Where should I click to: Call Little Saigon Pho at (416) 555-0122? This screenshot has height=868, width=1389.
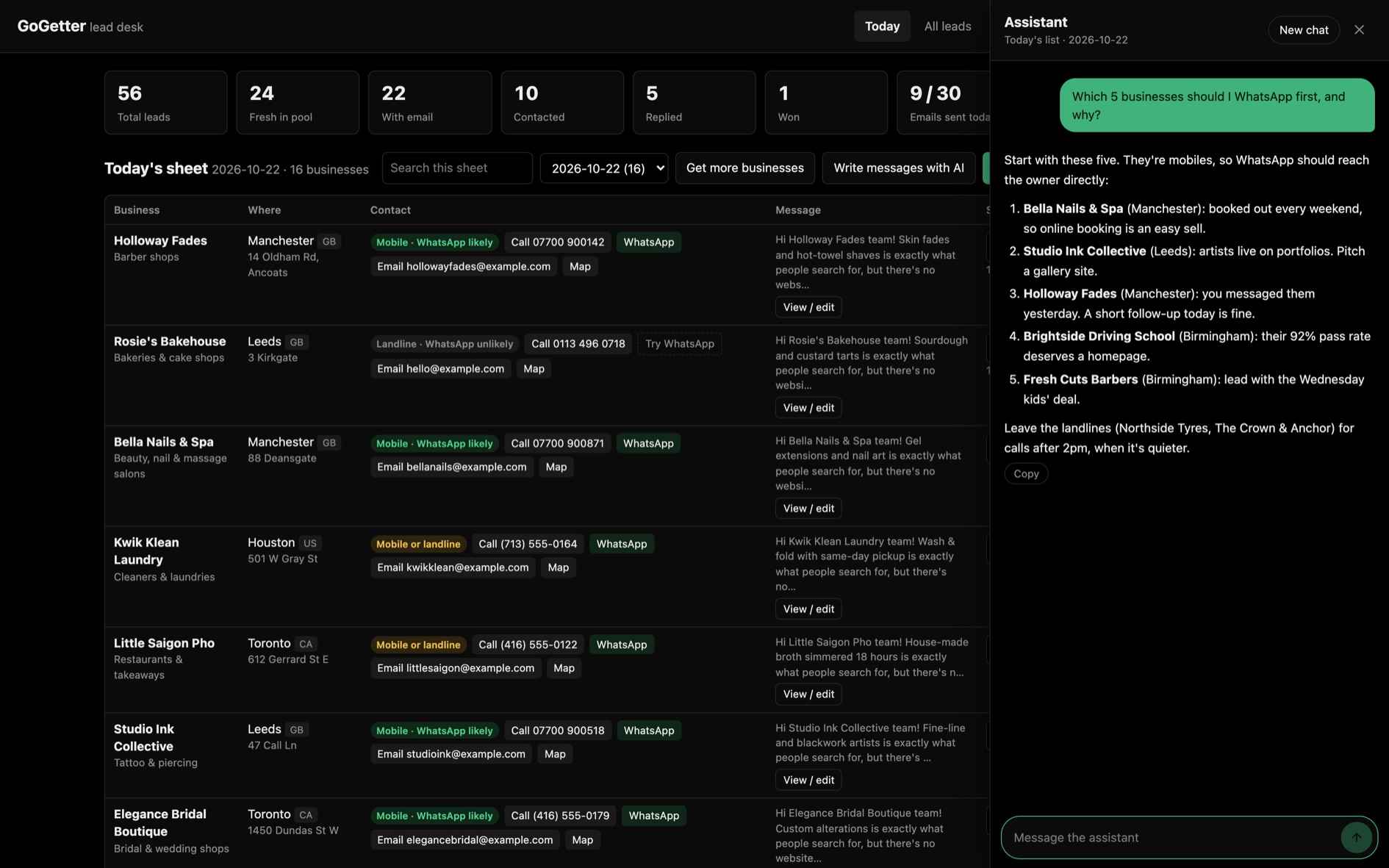tap(528, 645)
